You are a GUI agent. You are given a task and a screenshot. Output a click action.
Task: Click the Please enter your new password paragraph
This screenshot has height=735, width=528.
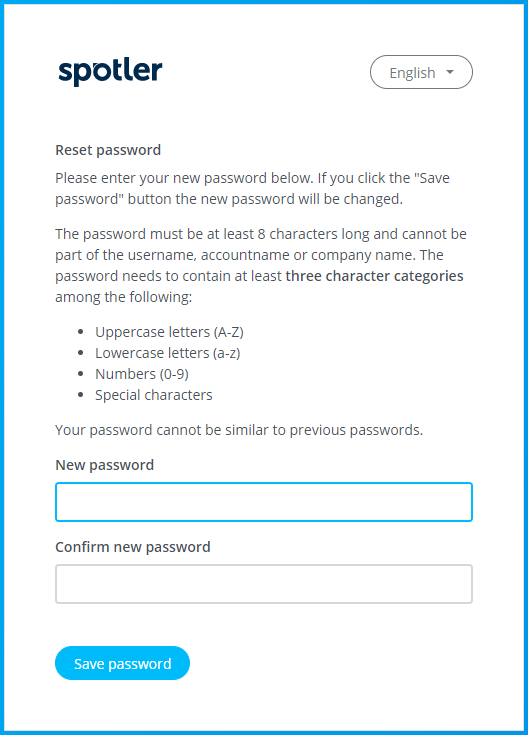(x=252, y=188)
